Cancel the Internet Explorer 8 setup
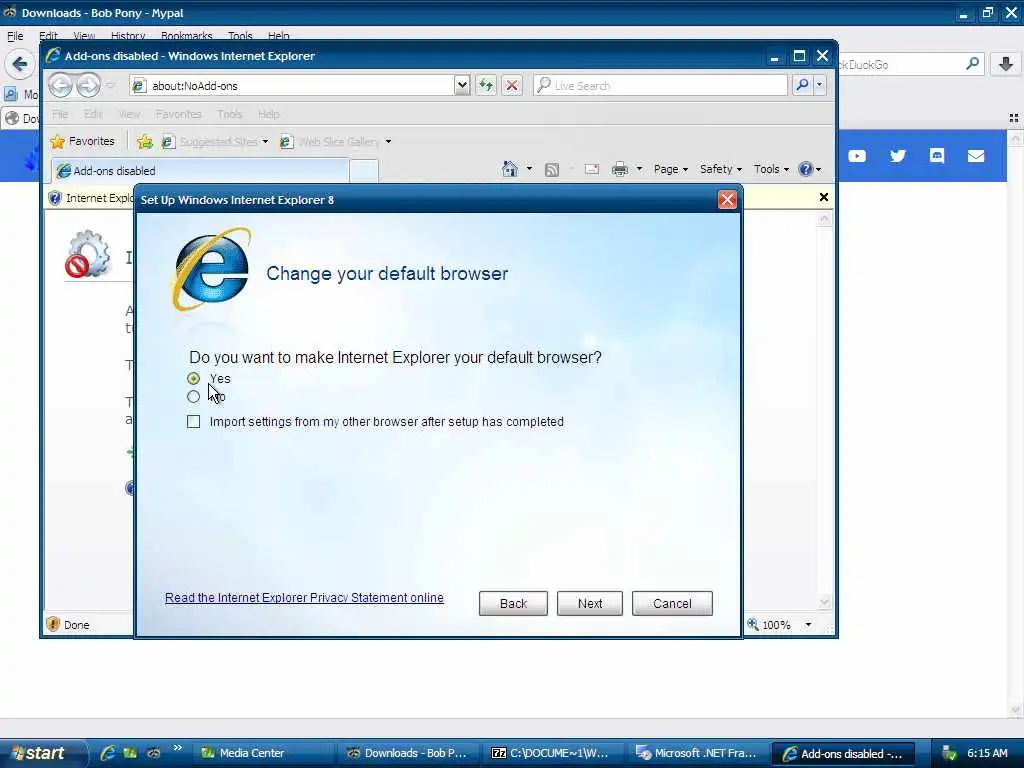 (672, 603)
